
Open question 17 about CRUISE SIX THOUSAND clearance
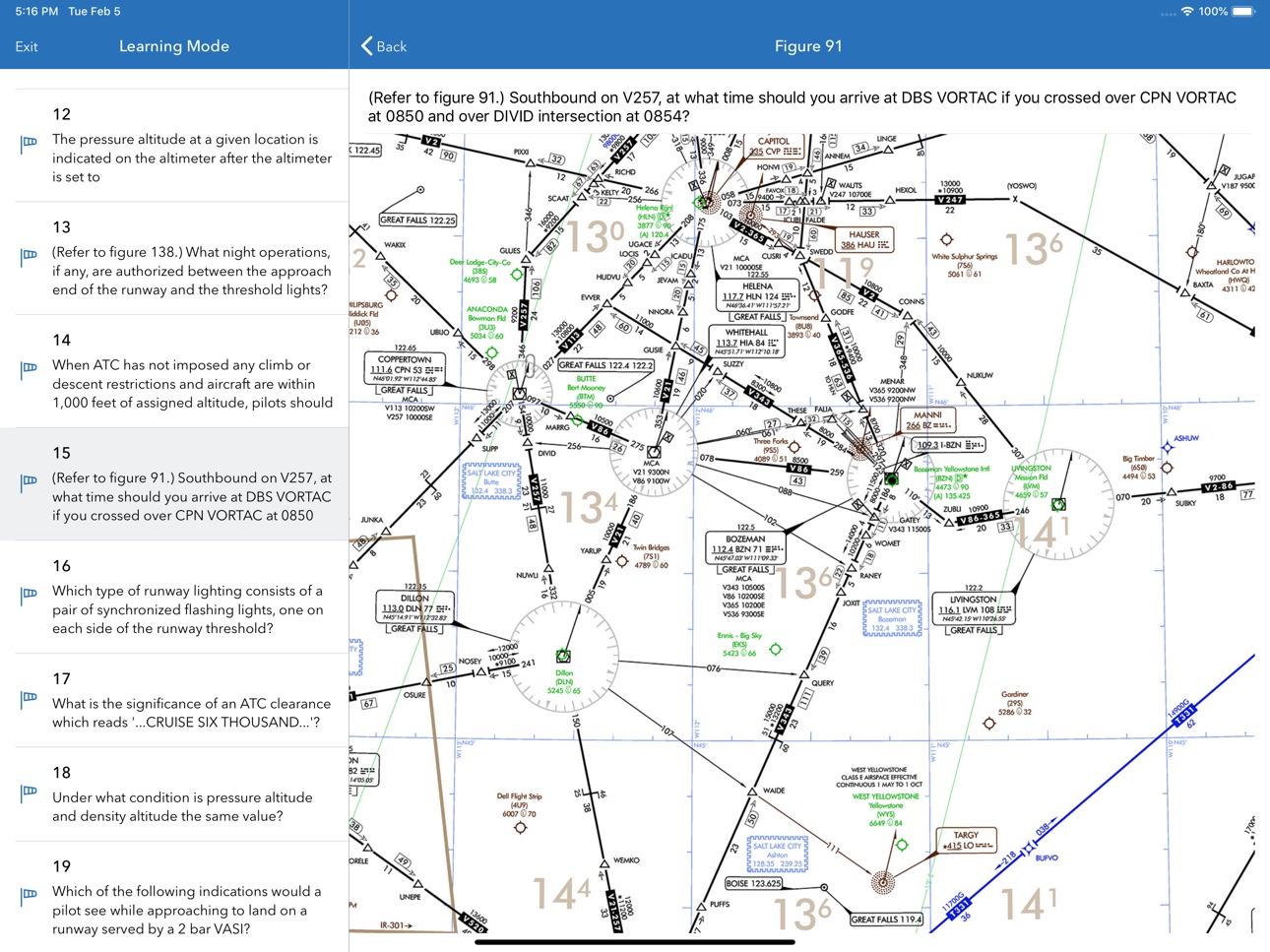pyautogui.click(x=174, y=700)
